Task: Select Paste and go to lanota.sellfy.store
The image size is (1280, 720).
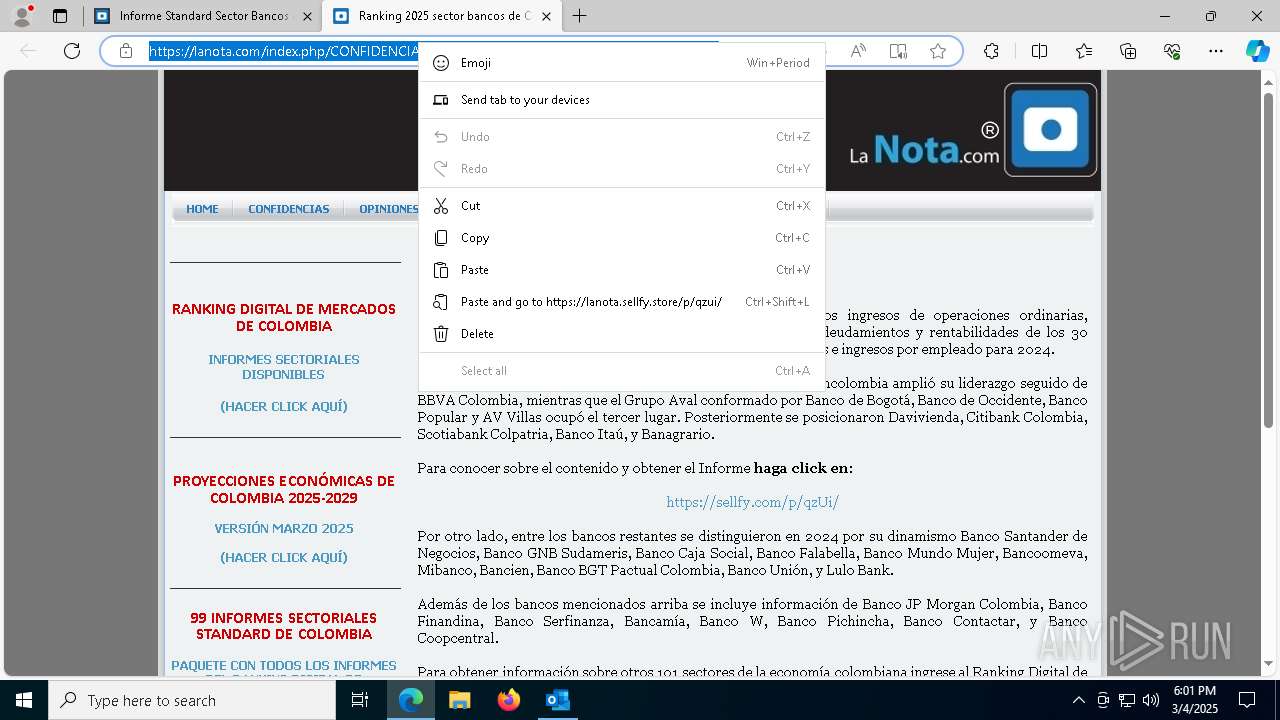Action: [621, 302]
